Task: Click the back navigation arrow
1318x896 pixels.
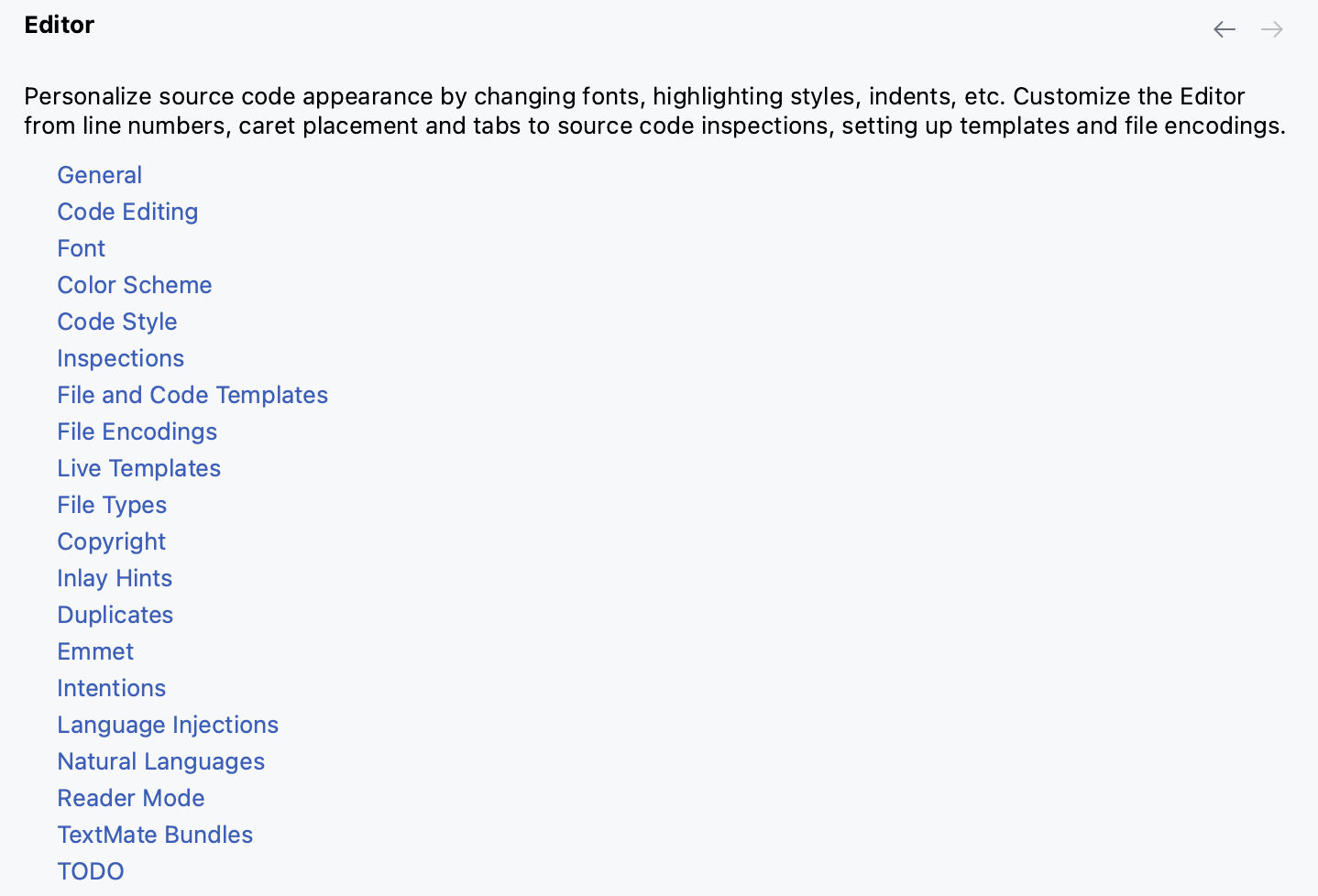Action: 1225,28
